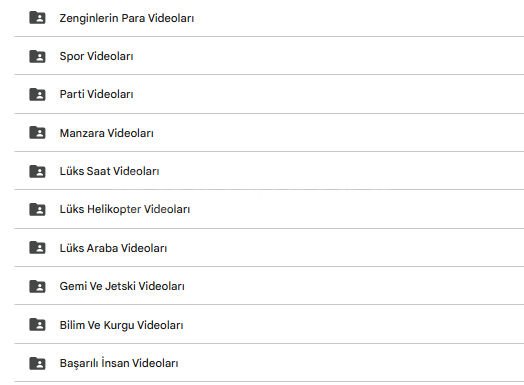
Task: Click the shared folder icon beside Gemi Ve Jetski Videoları
Action: click(37, 286)
